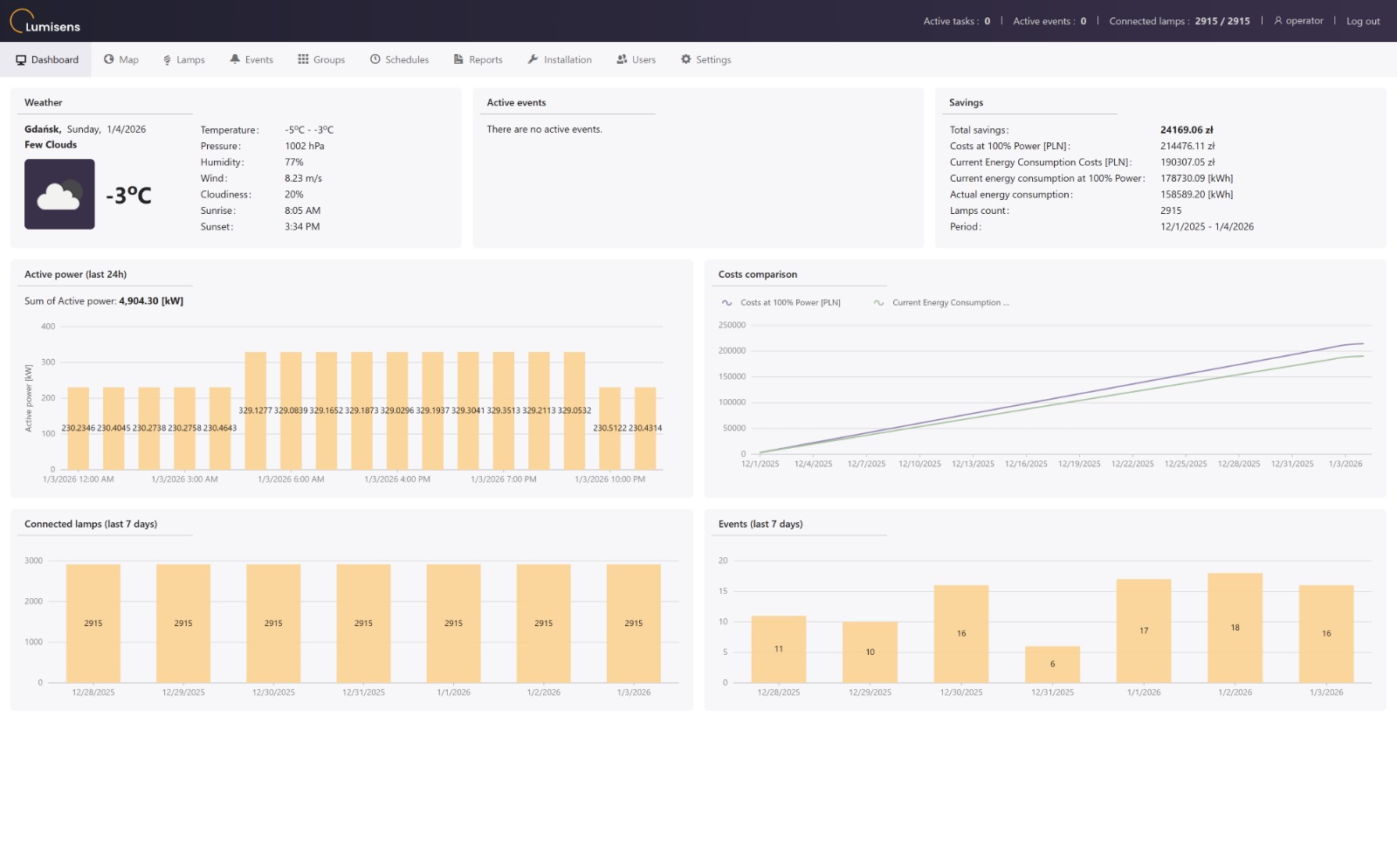Click the Installation wrench icon
Image resolution: width=1397 pixels, height=868 pixels.
(533, 59)
